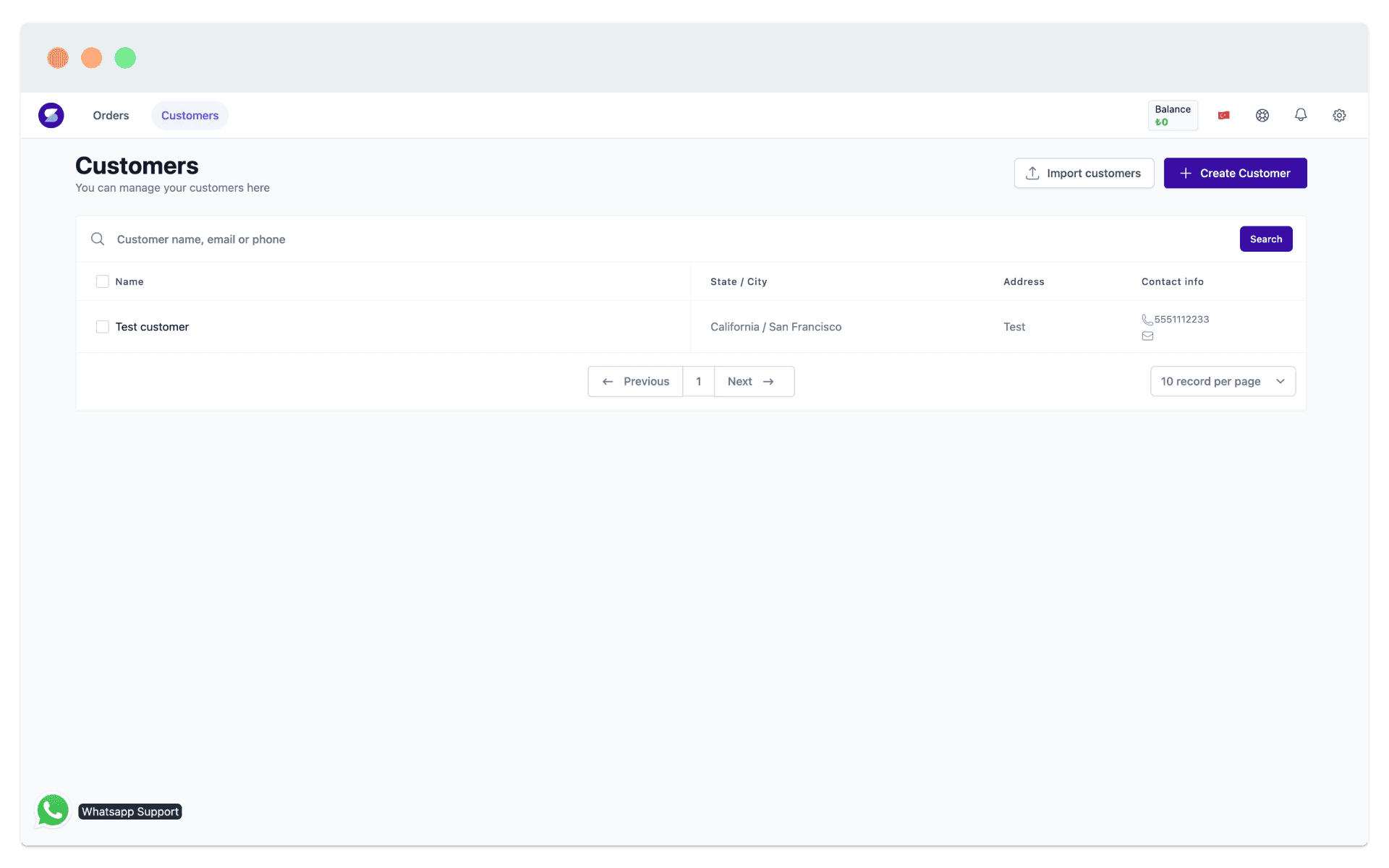Open the notifications bell
Image resolution: width=1389 pixels, height=868 pixels.
pyautogui.click(x=1300, y=115)
